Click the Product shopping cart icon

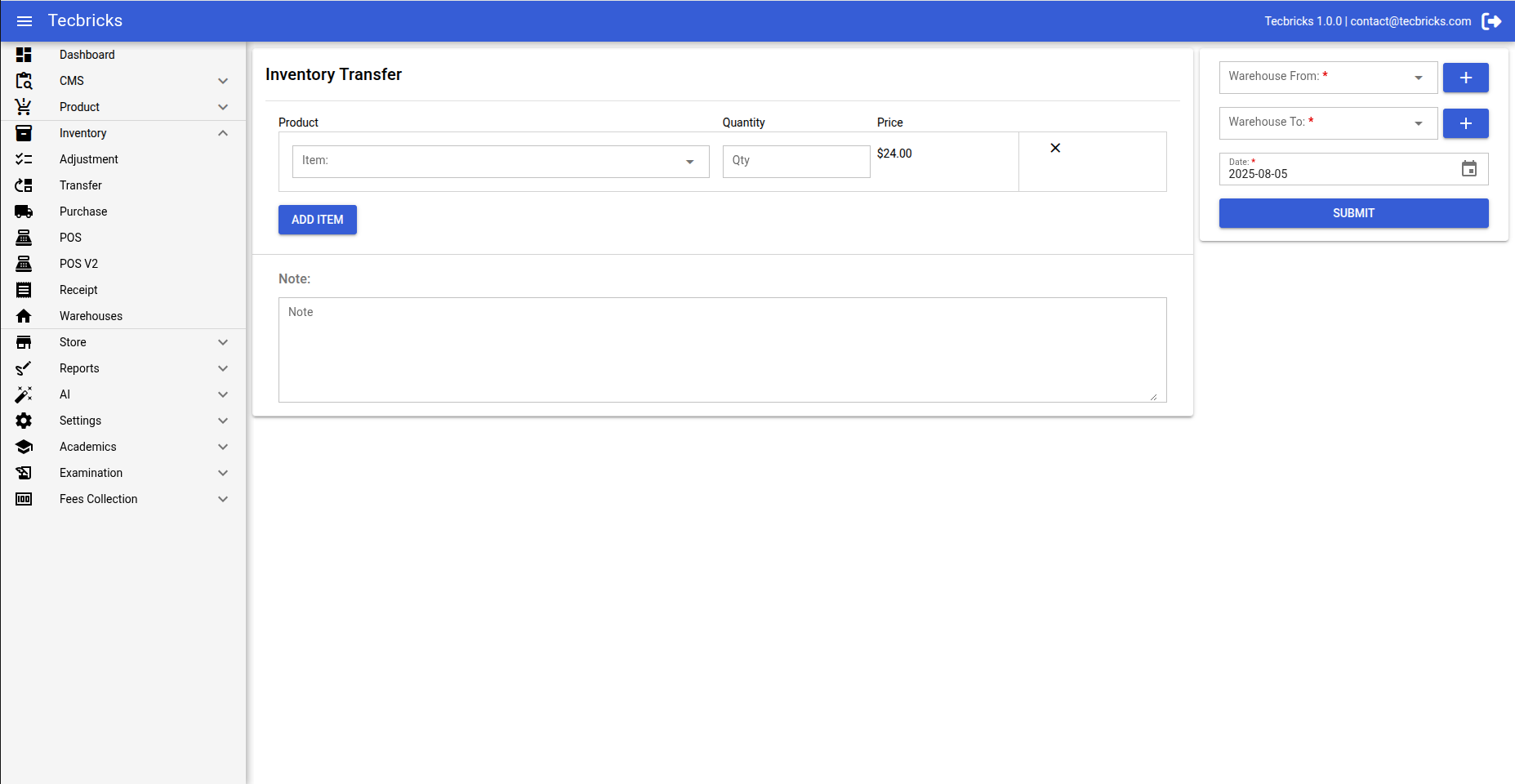coord(24,107)
